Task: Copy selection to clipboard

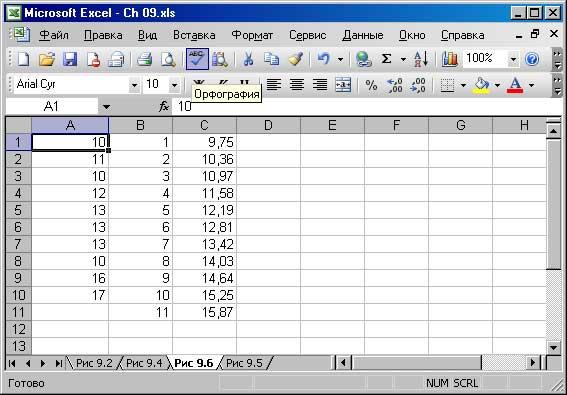Action: [271, 59]
